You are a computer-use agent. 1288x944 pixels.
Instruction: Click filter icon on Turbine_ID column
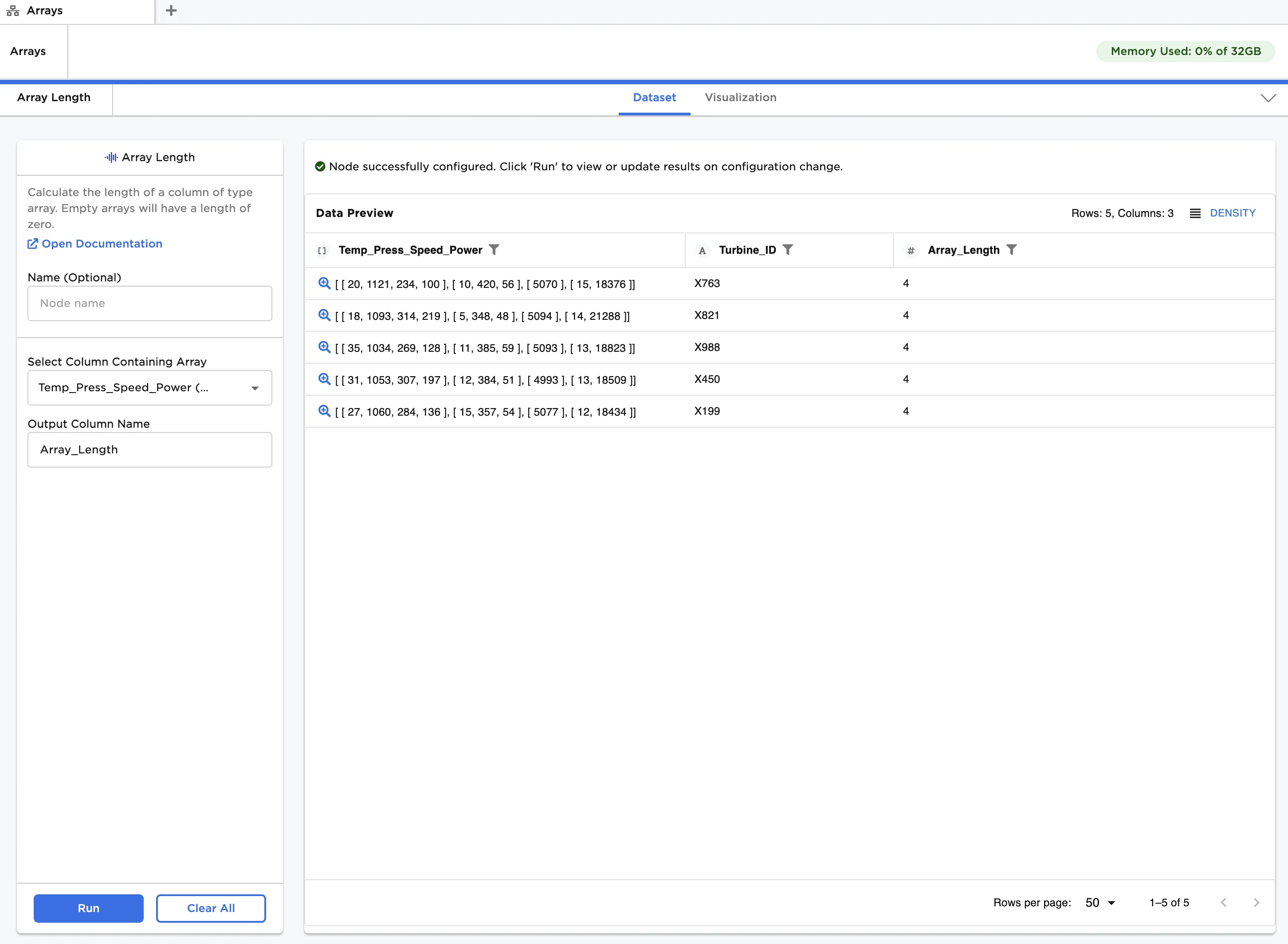tap(788, 250)
